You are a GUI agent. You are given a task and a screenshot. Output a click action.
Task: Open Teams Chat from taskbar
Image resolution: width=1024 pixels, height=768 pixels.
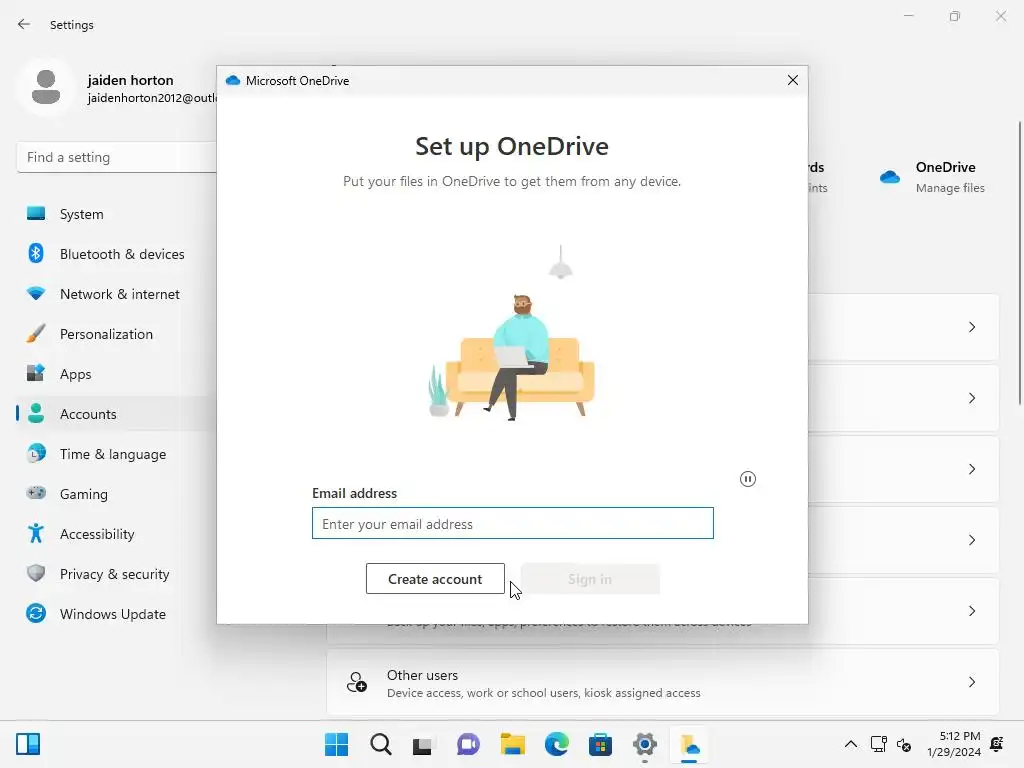468,744
